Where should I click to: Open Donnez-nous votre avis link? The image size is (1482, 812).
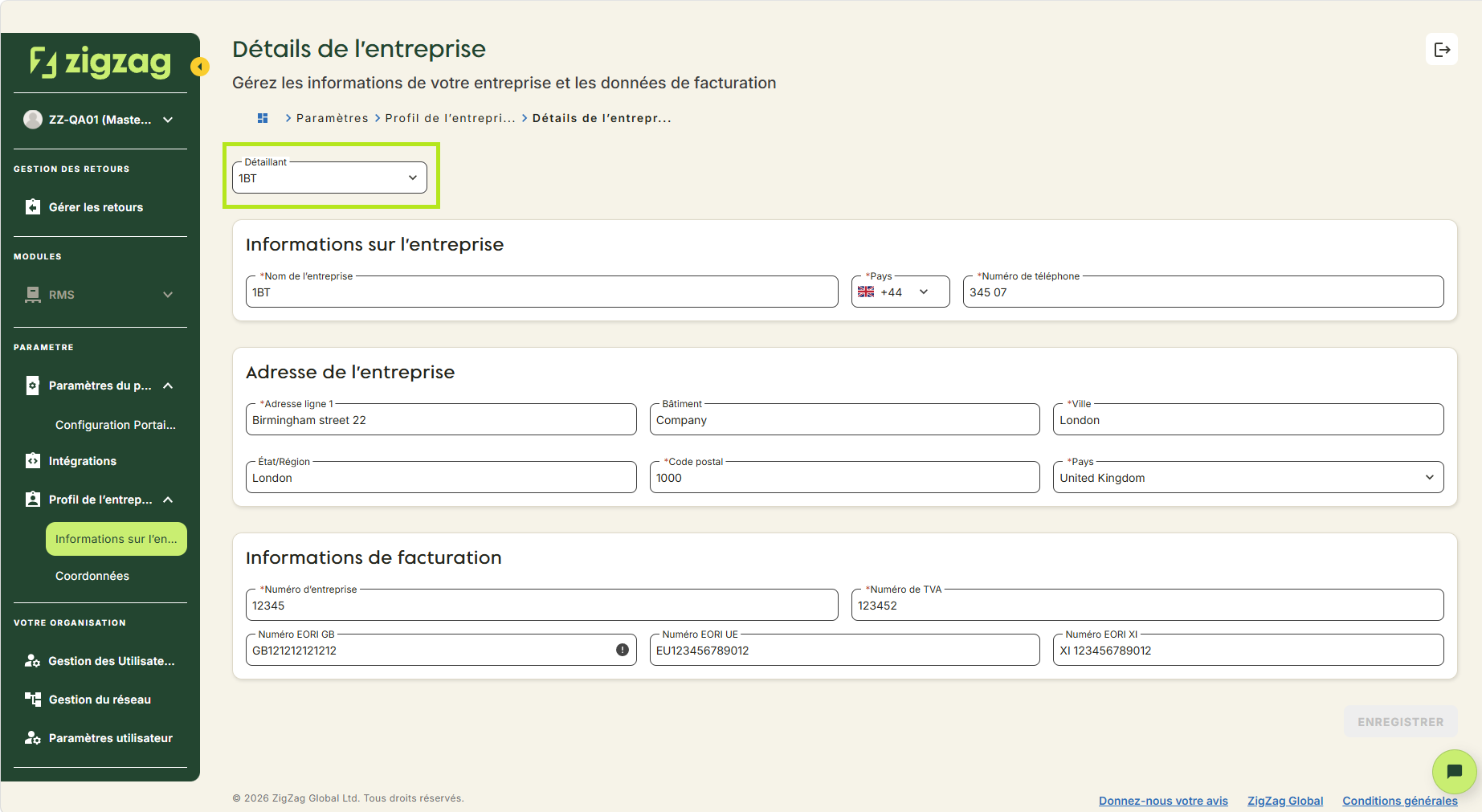[x=1163, y=801]
